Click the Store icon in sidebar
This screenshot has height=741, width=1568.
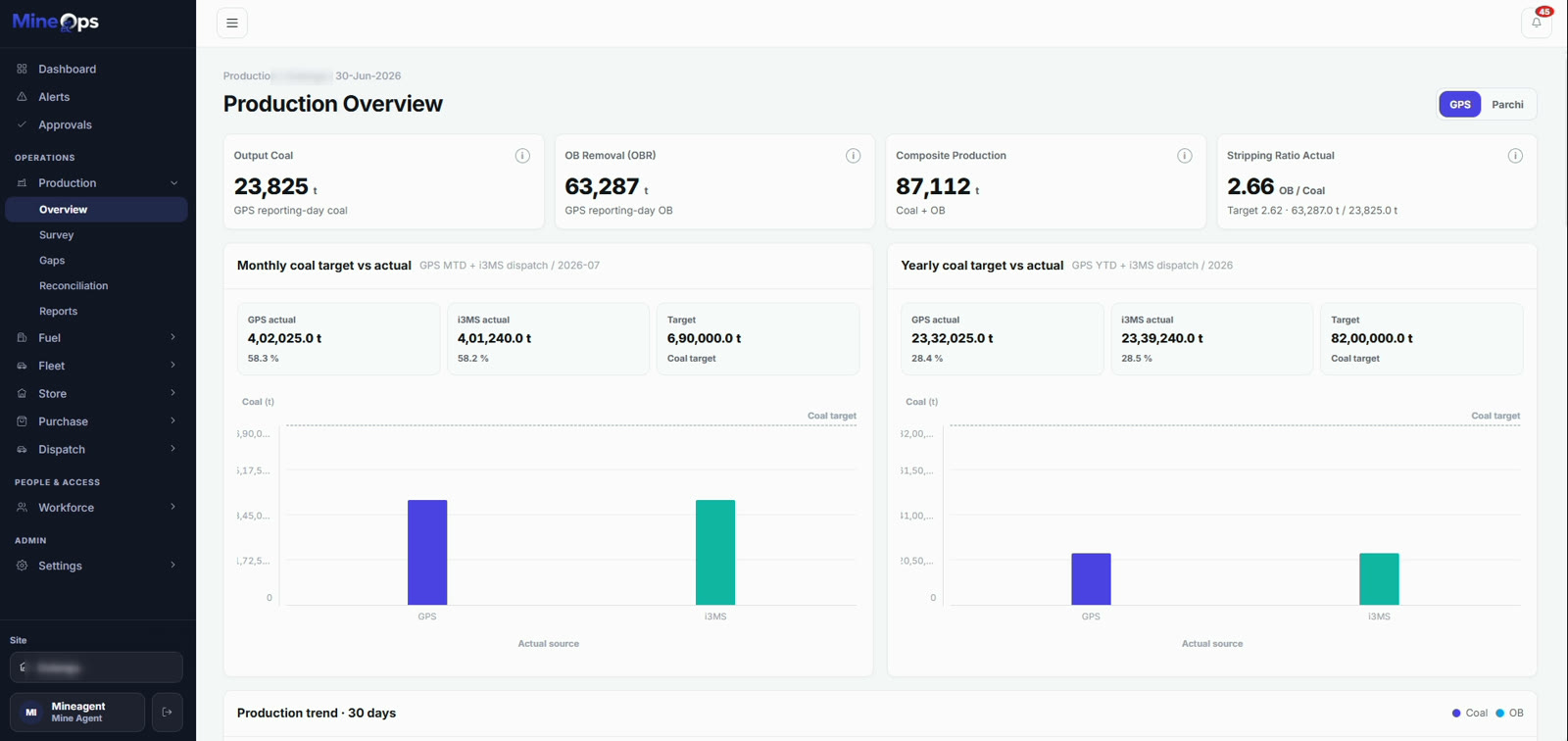coord(22,394)
